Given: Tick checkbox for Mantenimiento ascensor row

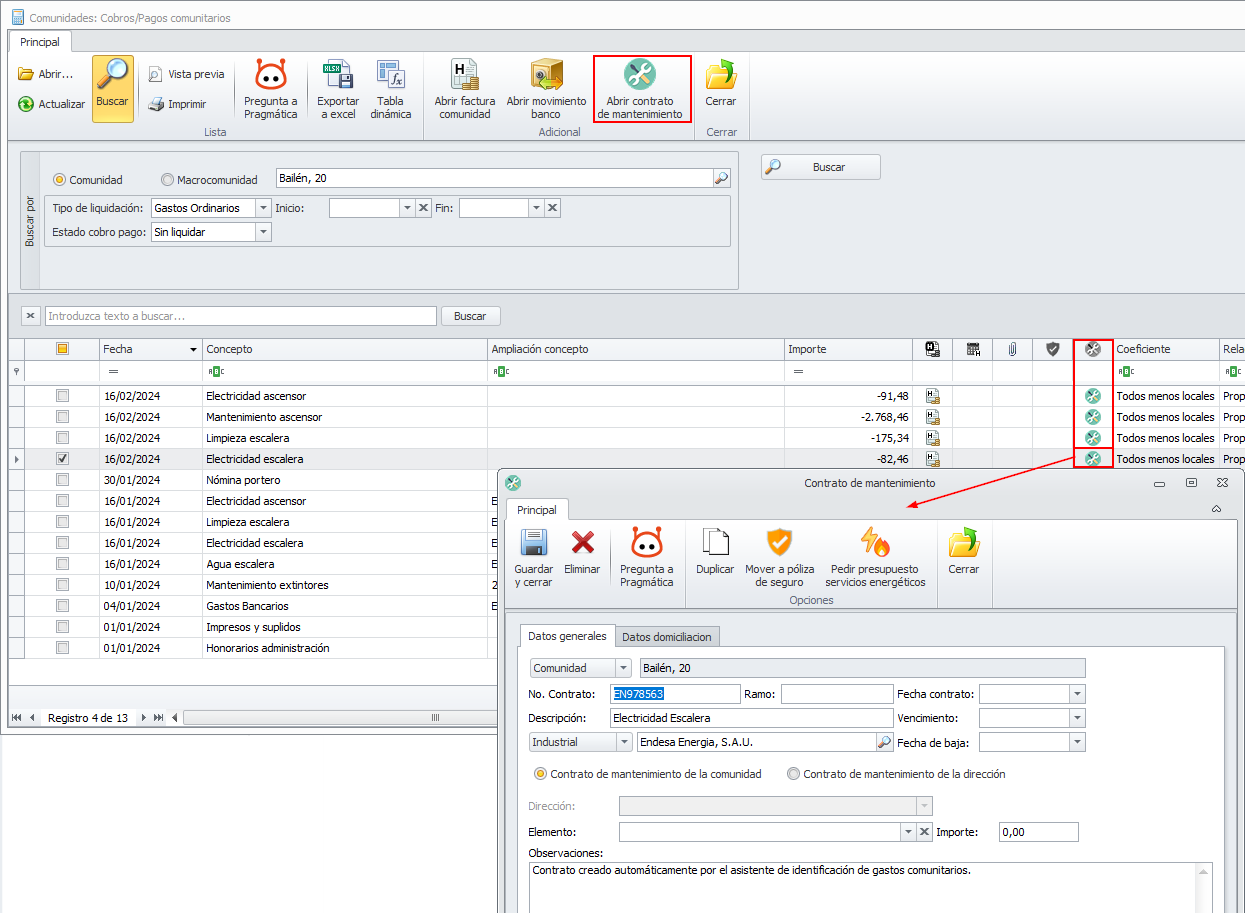Looking at the screenshot, I should click(x=63, y=417).
